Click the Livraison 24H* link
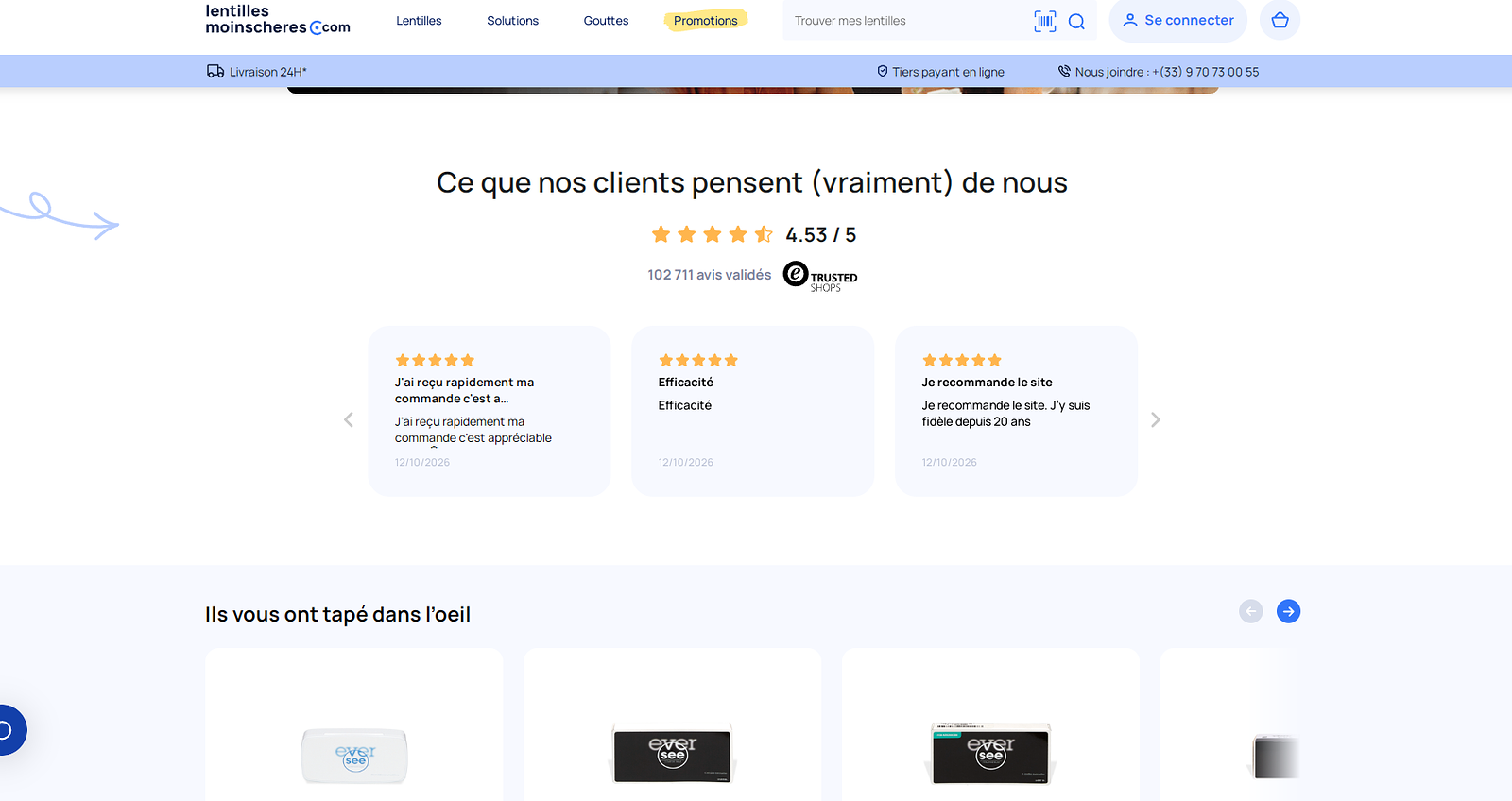This screenshot has height=801, width=1512. (x=267, y=72)
